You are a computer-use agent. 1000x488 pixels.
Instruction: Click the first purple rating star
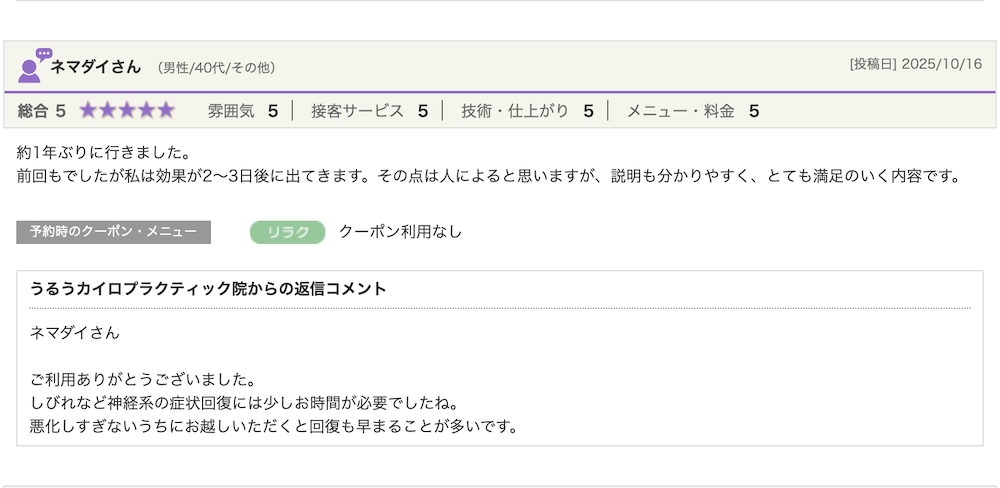click(88, 111)
